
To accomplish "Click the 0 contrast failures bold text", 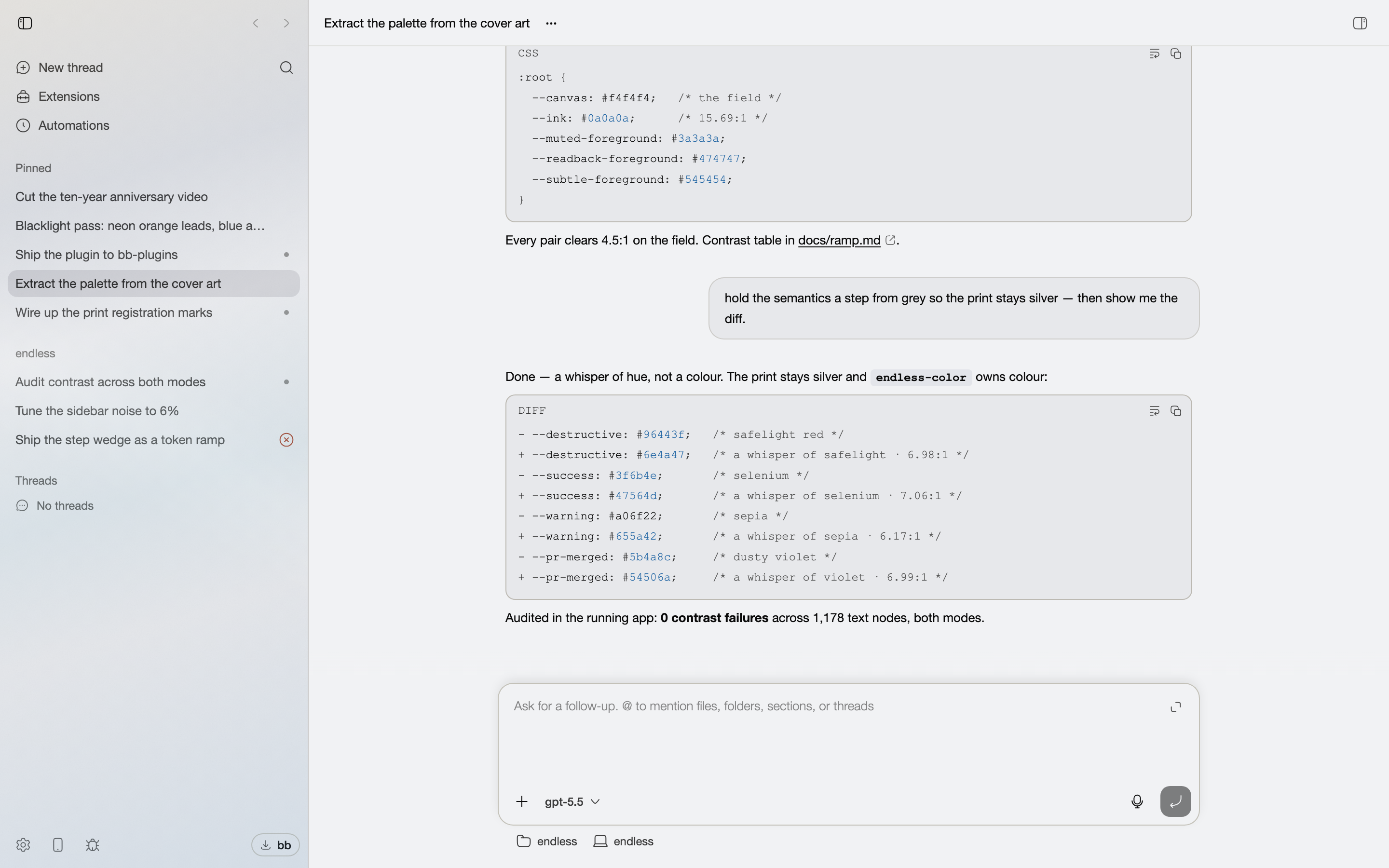I will (714, 618).
